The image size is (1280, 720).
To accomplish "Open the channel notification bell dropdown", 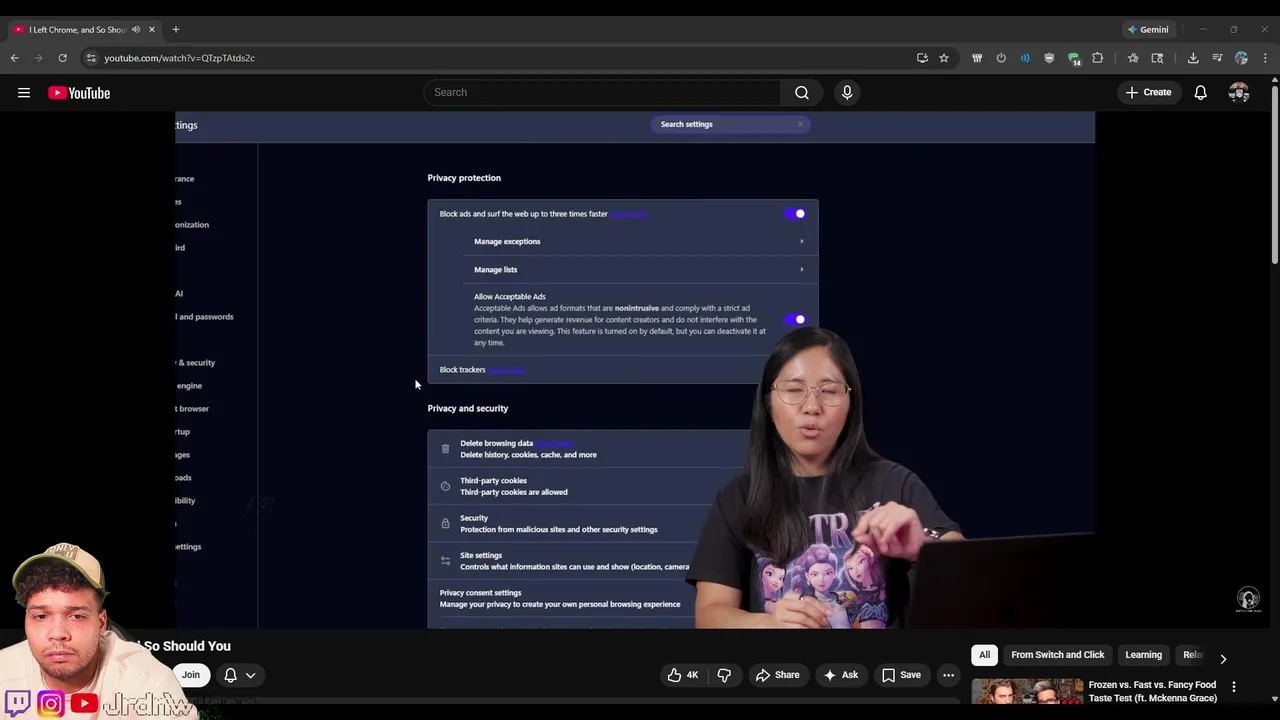I will click(240, 675).
